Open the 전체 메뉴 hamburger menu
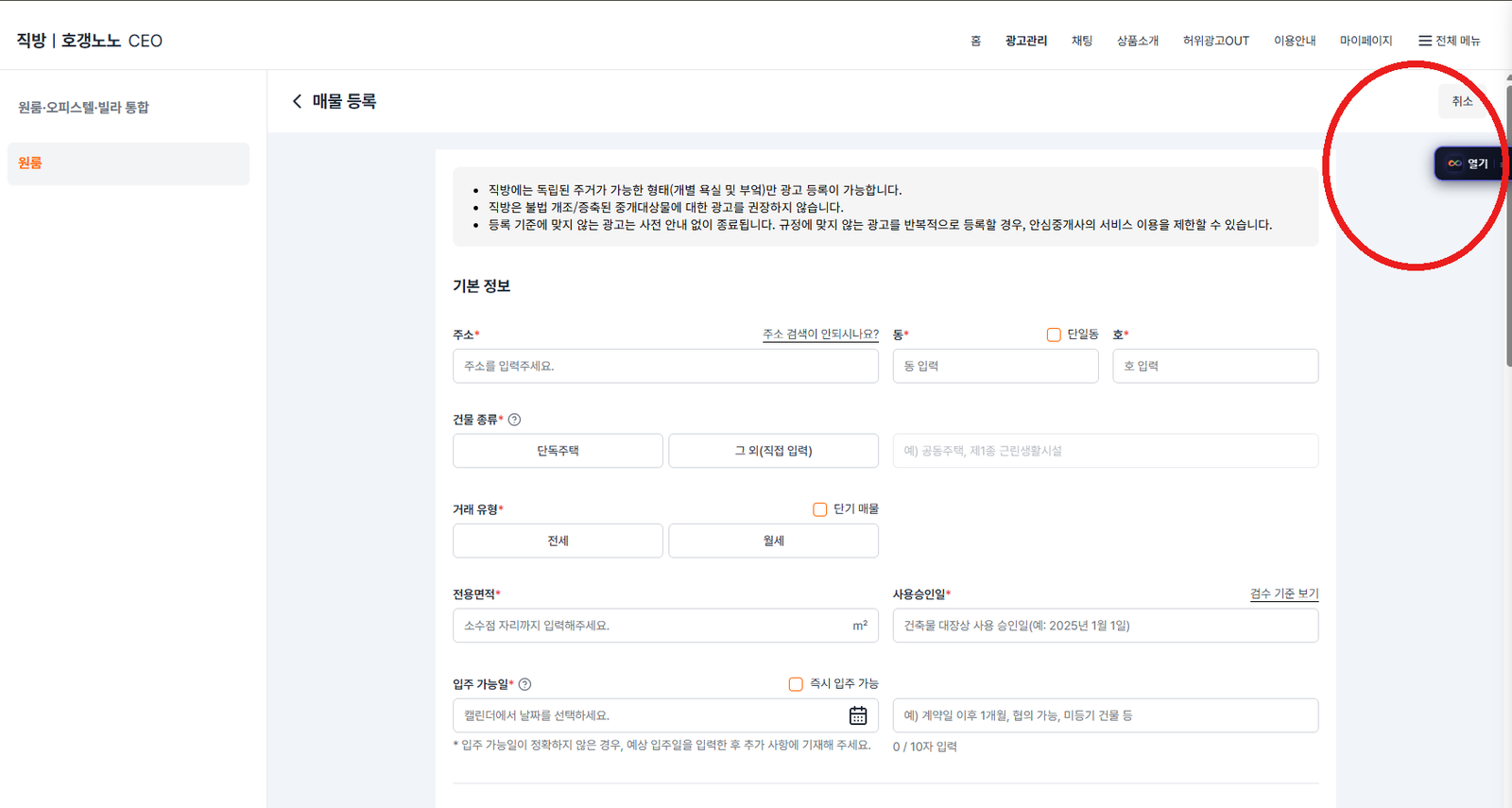Viewport: 1512px width, 808px height. coord(1449,41)
